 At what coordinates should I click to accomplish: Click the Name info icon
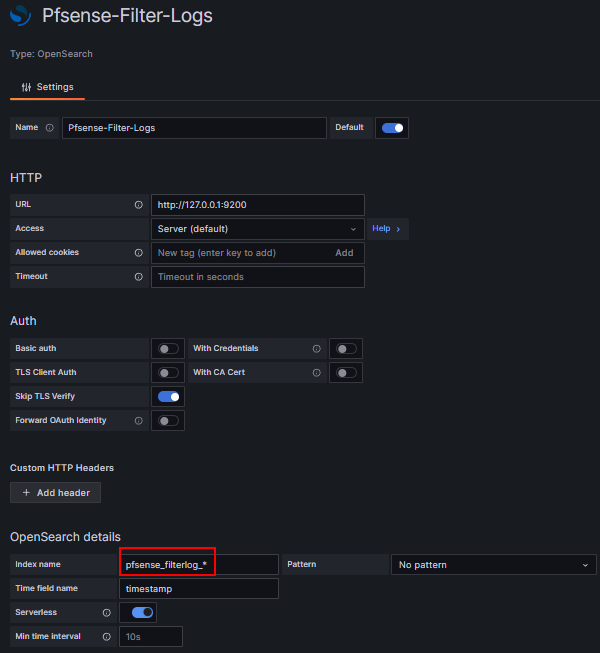pyautogui.click(x=50, y=128)
